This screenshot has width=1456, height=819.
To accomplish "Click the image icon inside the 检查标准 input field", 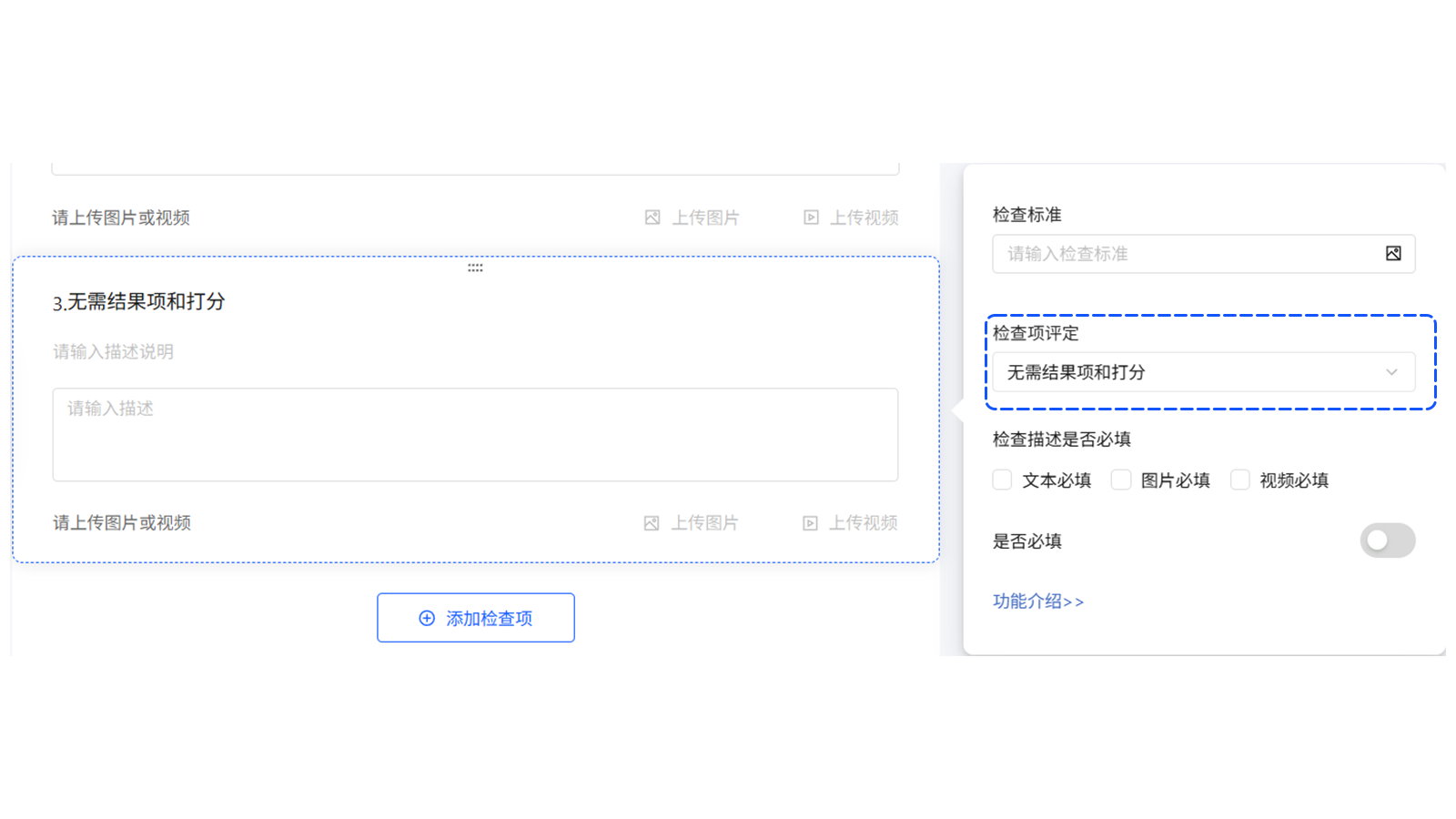I will [x=1394, y=254].
